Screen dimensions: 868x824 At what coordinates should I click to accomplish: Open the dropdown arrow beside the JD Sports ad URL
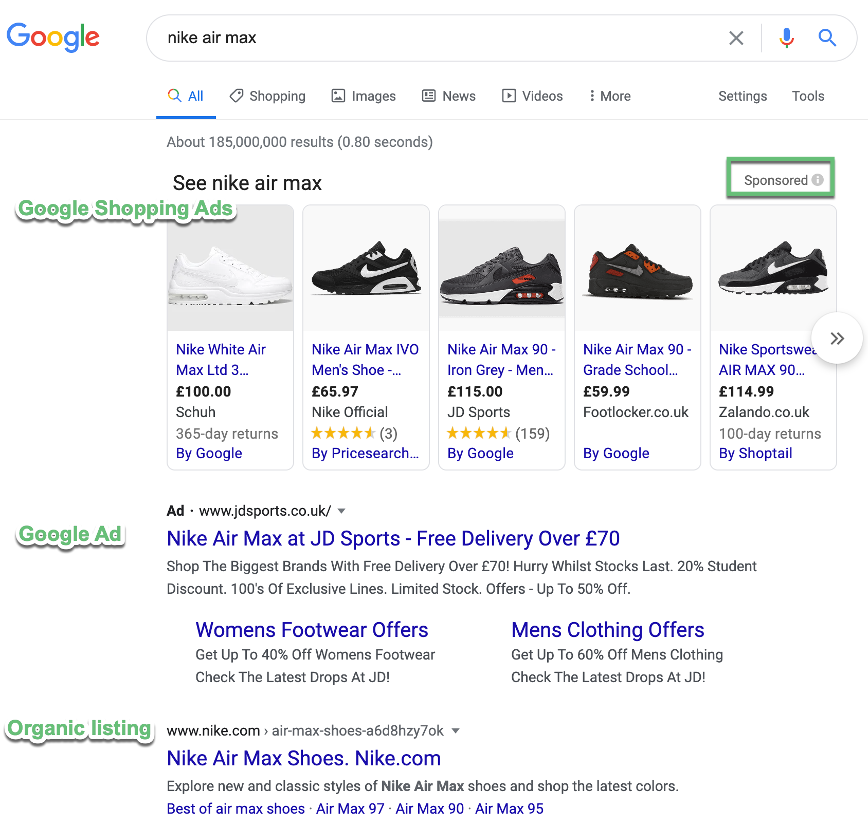tap(340, 510)
